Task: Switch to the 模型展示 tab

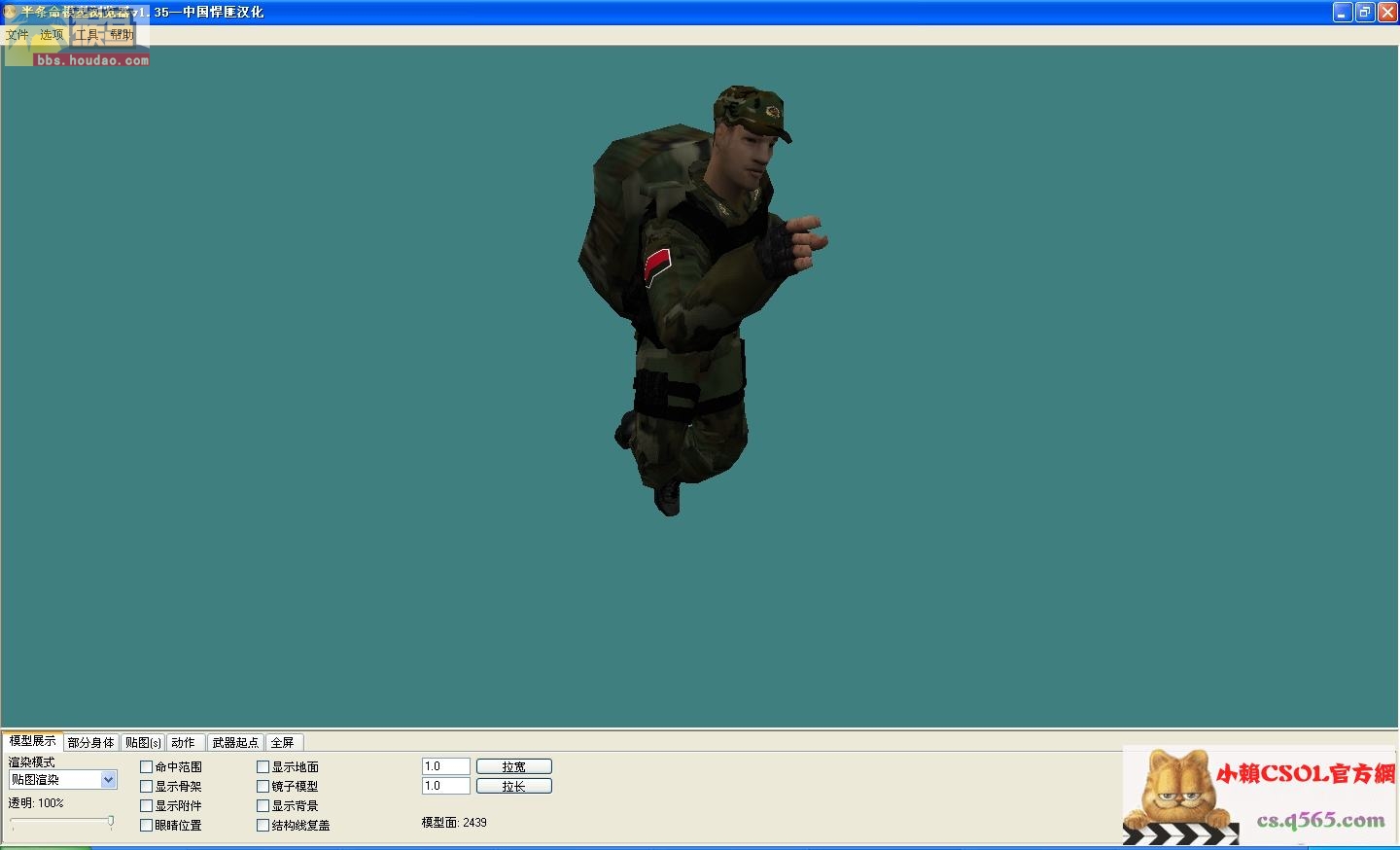Action: pos(32,741)
